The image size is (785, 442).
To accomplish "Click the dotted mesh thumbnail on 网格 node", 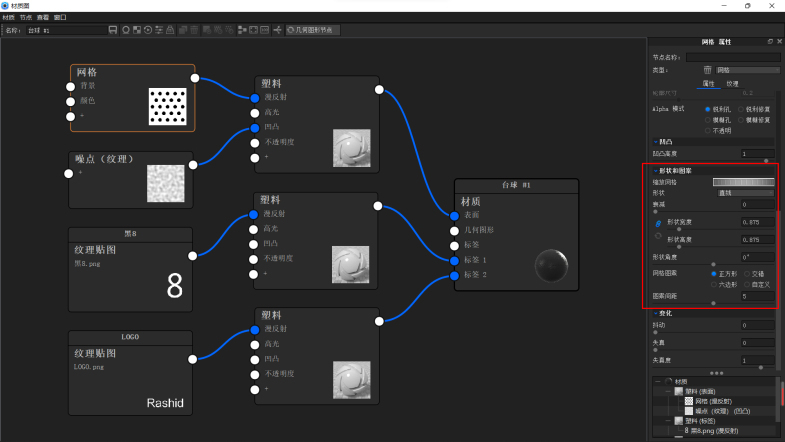I will pyautogui.click(x=168, y=104).
